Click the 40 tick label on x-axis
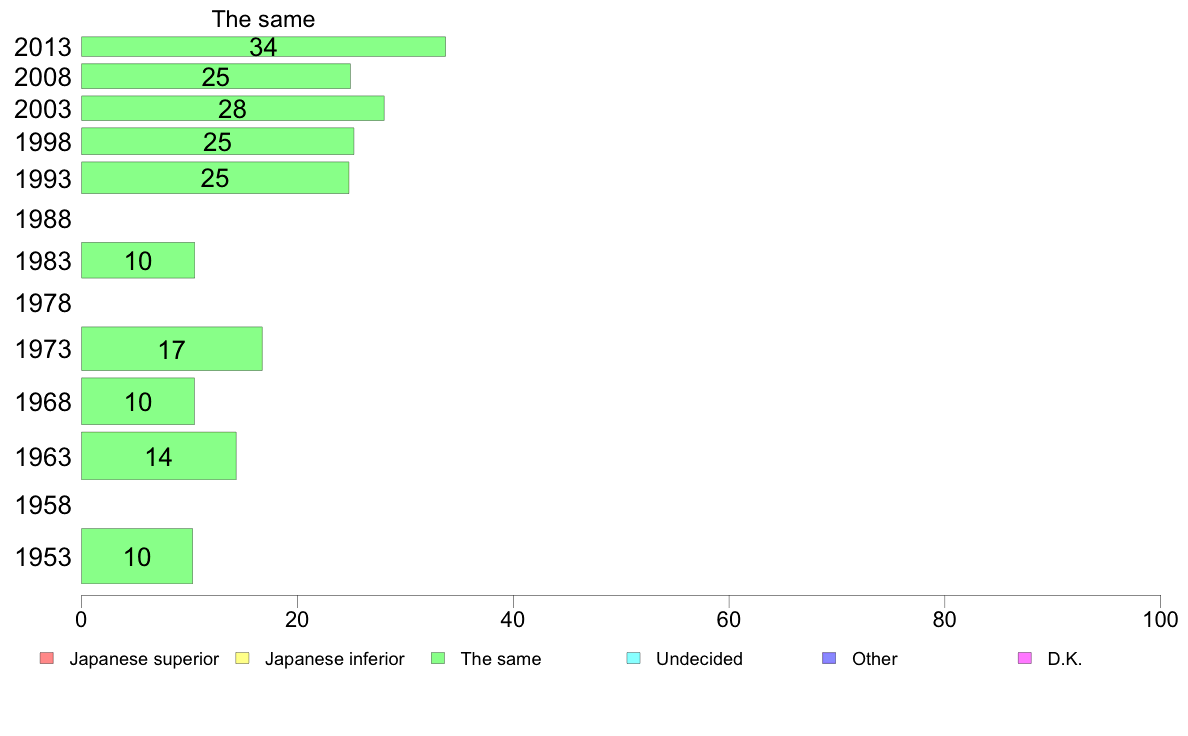The image size is (1188, 736). click(x=513, y=620)
